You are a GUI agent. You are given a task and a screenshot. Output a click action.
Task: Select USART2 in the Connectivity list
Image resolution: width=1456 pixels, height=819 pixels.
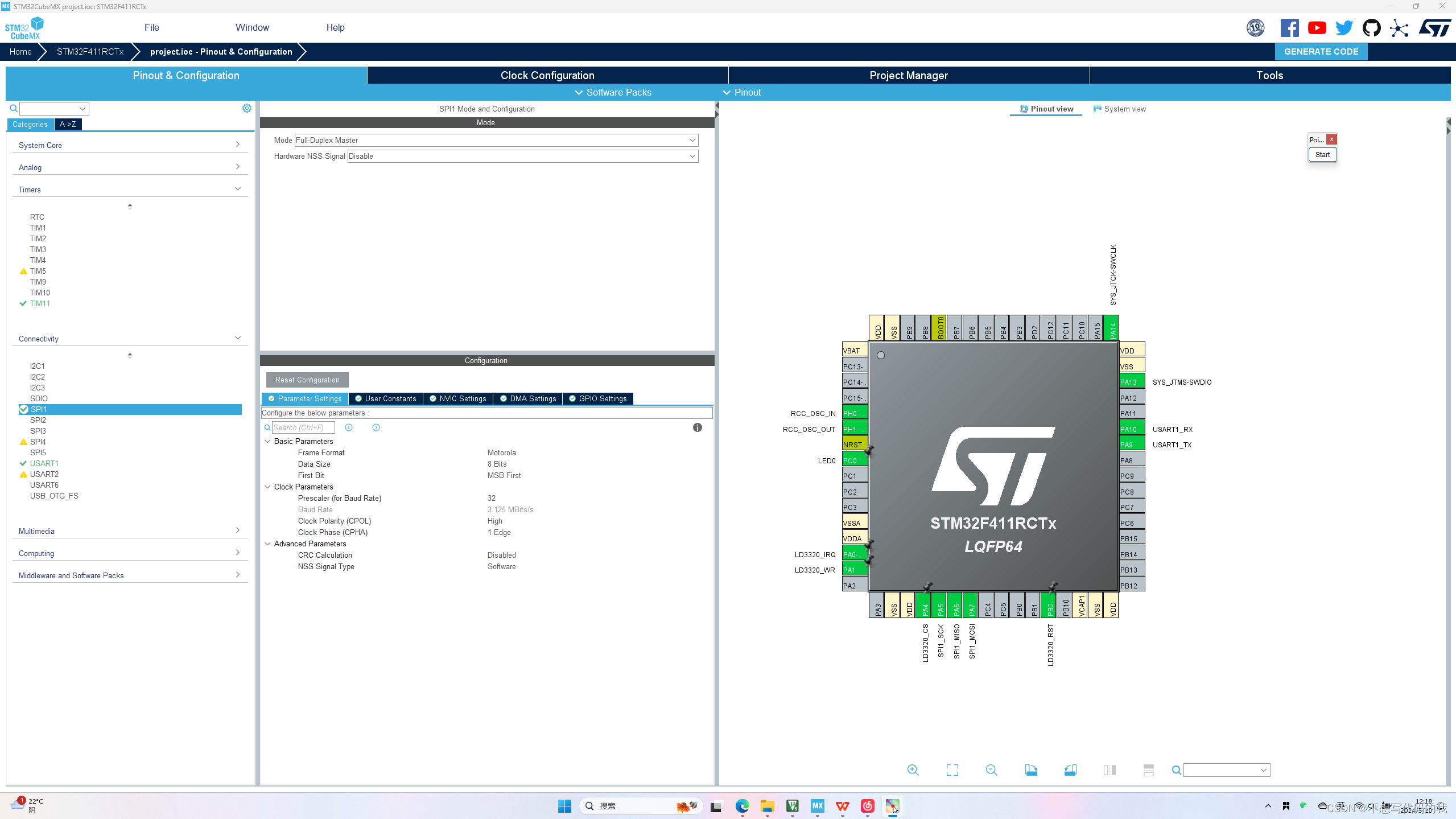pyautogui.click(x=44, y=474)
